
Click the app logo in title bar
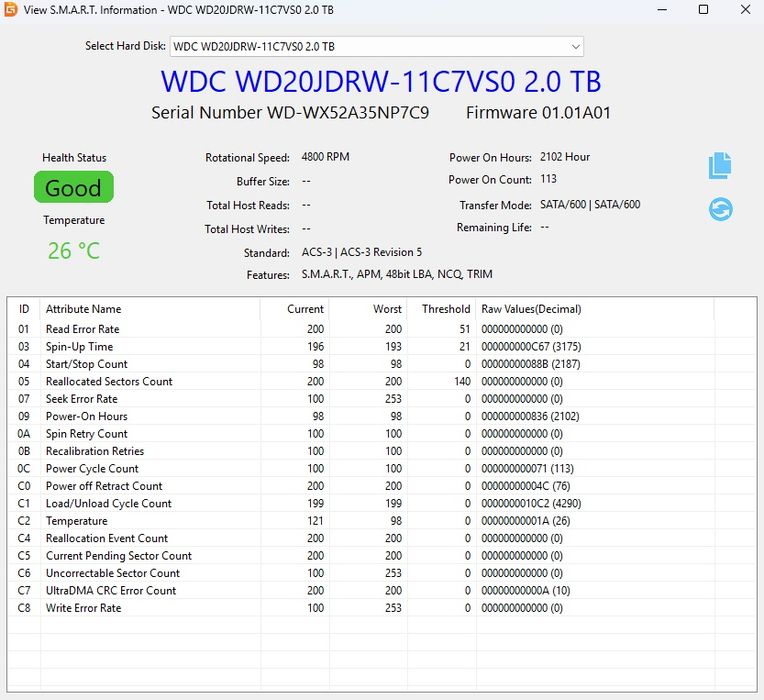point(10,9)
